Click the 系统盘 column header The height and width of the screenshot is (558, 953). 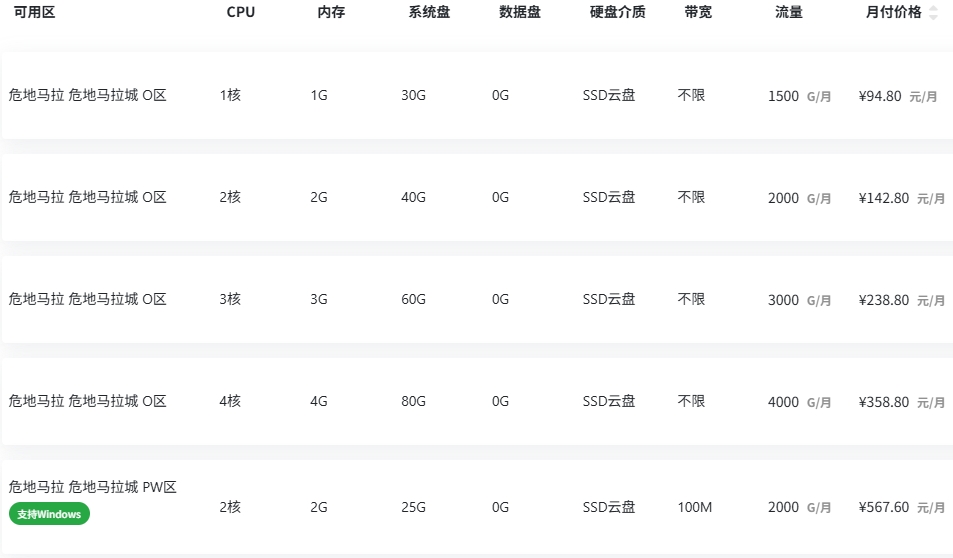click(x=429, y=12)
